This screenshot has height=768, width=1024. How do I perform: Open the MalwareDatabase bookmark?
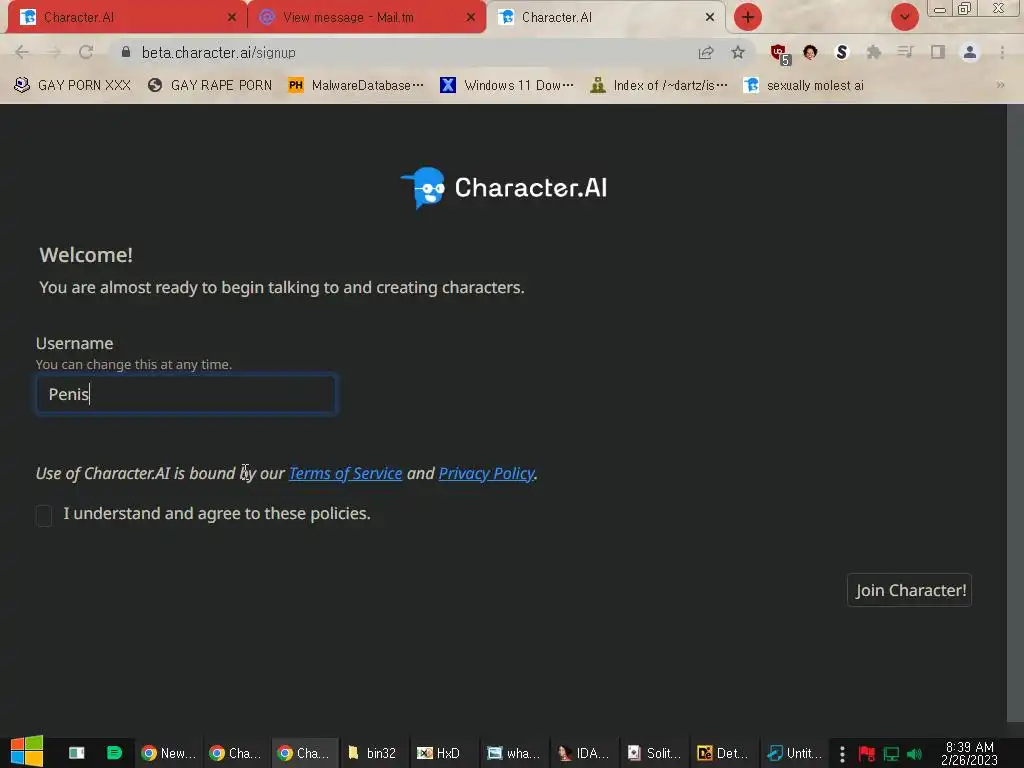[356, 85]
